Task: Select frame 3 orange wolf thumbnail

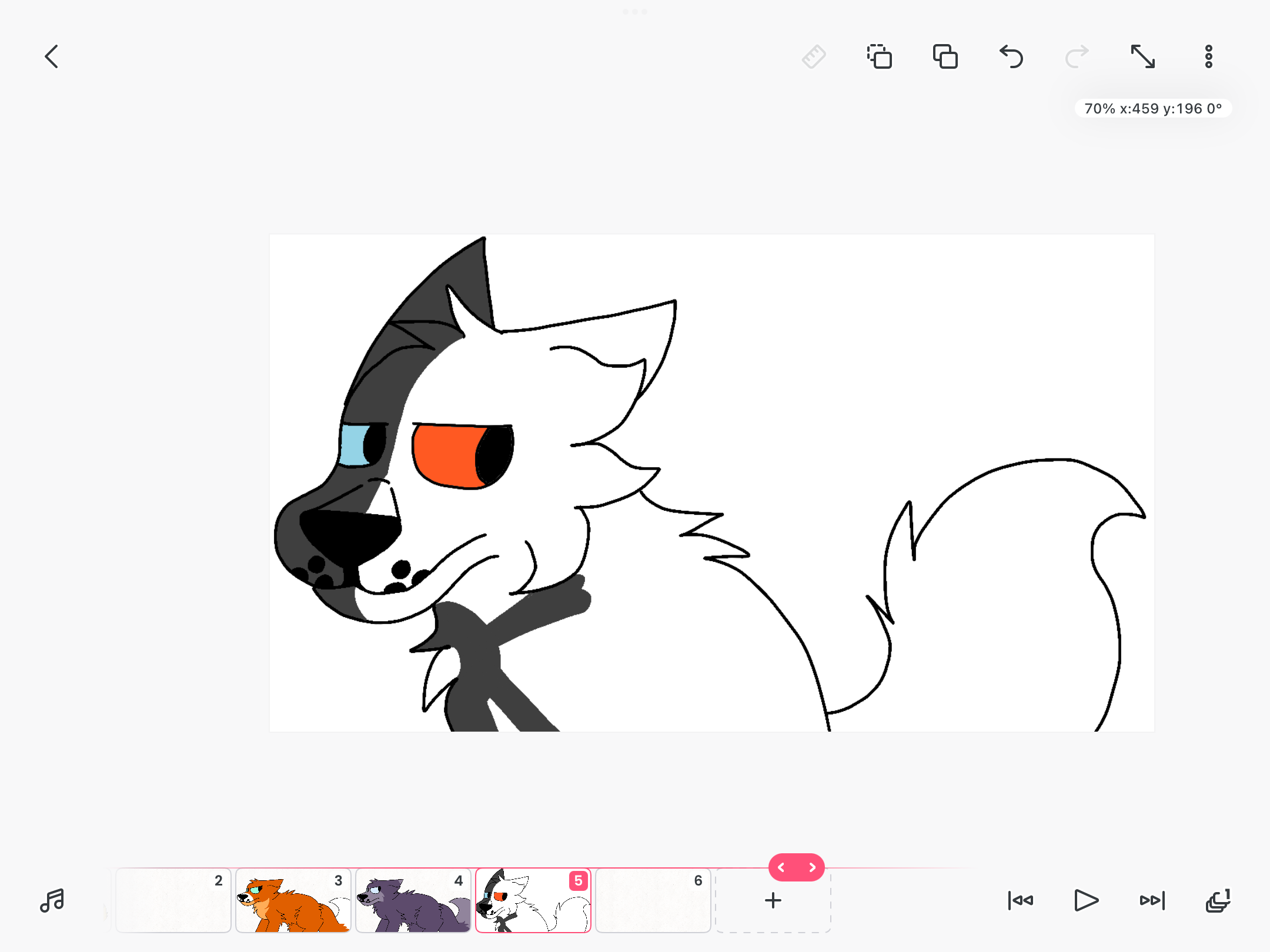Action: (293, 900)
